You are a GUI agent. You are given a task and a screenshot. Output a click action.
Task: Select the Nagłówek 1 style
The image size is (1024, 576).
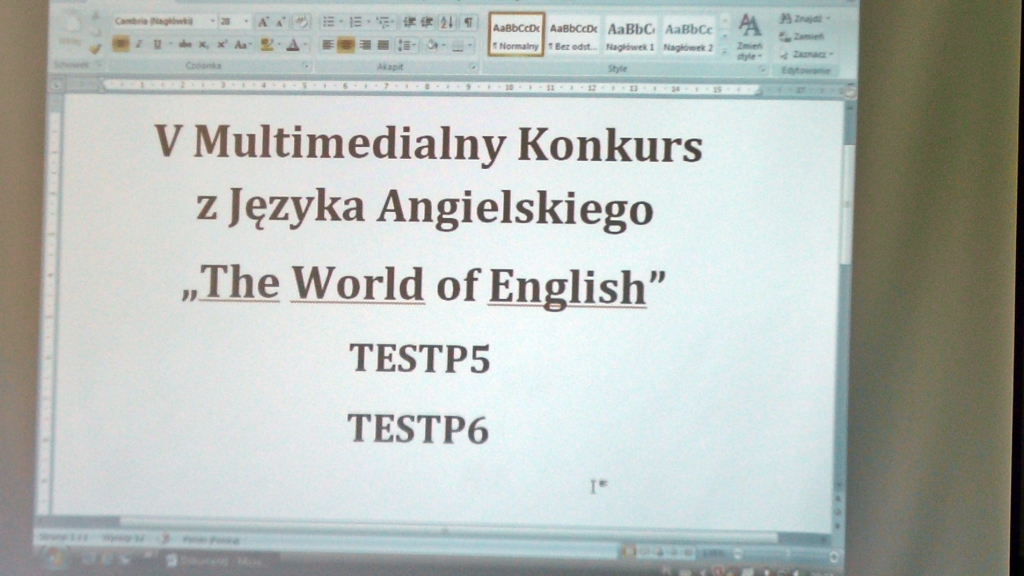[x=631, y=35]
